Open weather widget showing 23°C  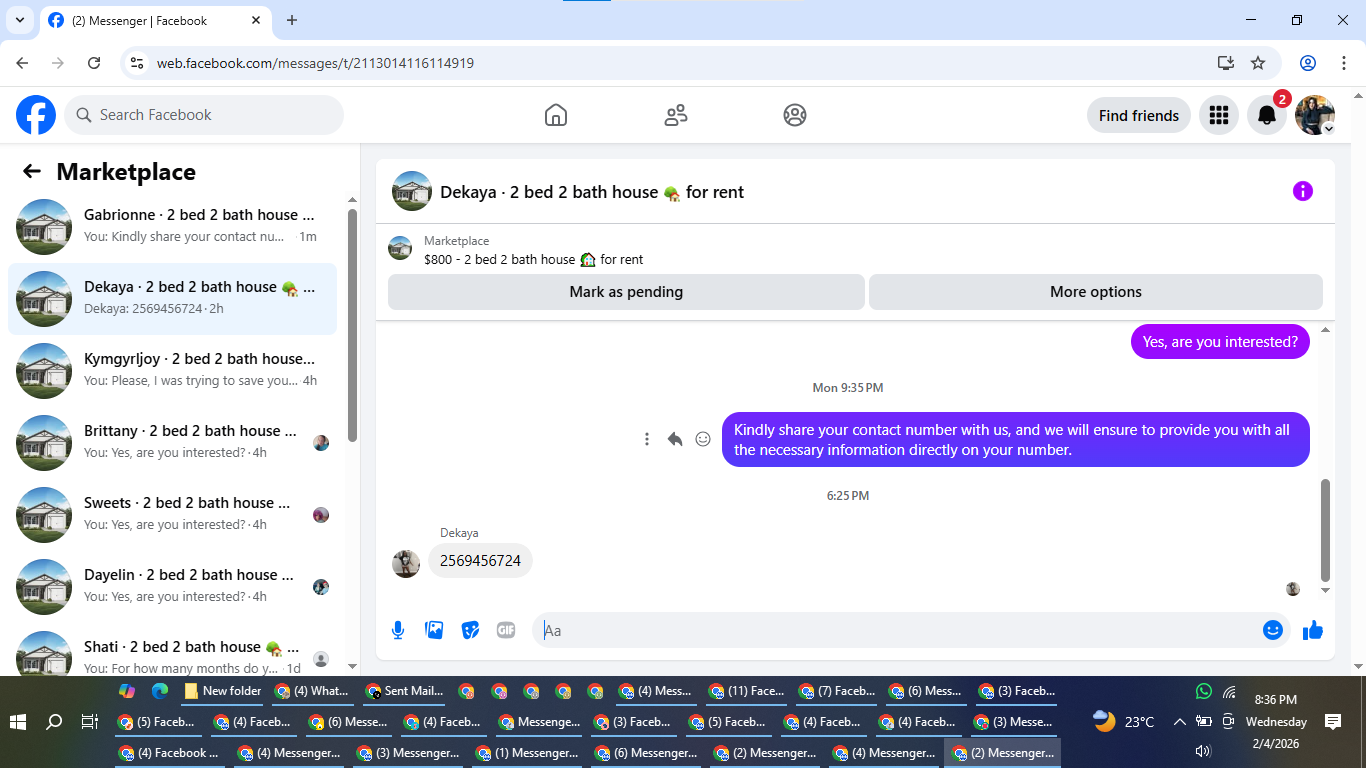1124,721
